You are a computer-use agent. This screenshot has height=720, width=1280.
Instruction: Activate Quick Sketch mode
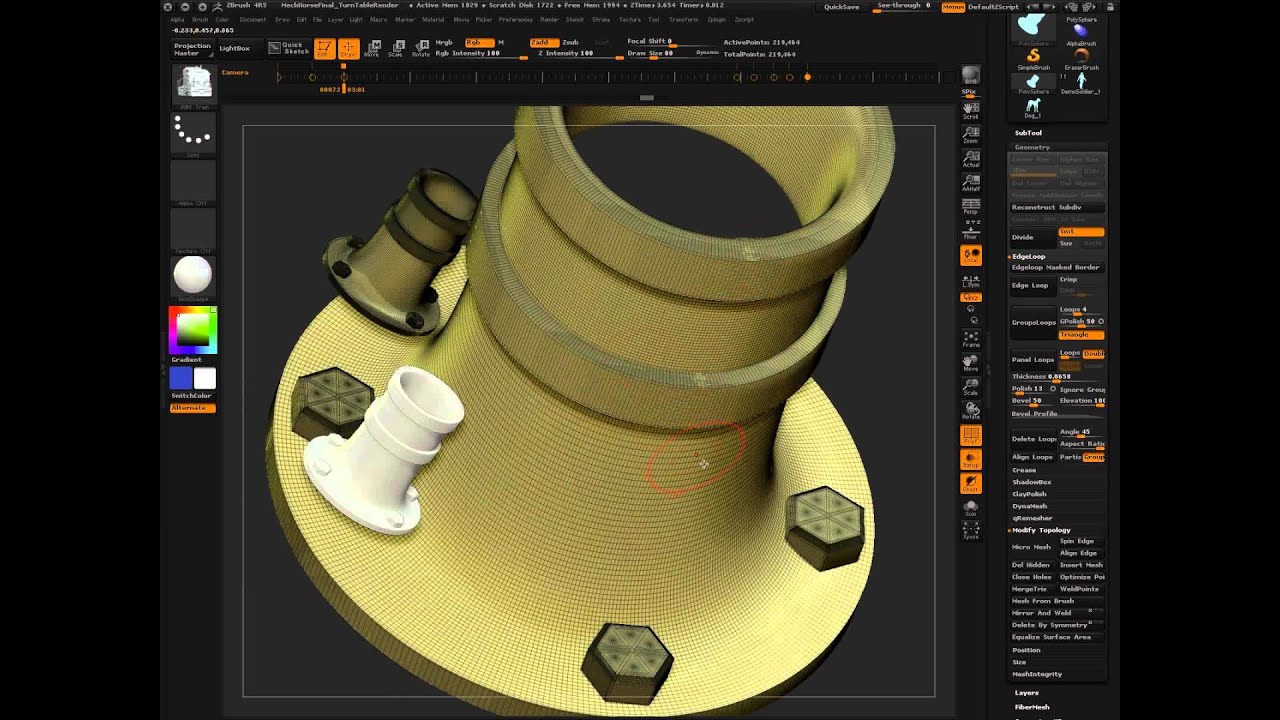(287, 47)
